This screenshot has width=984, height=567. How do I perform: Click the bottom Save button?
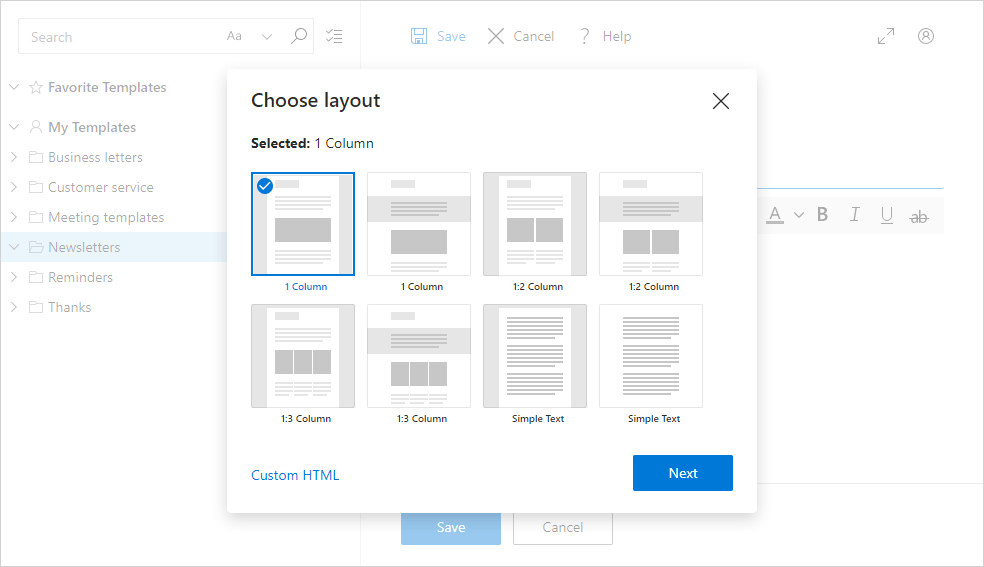(x=451, y=527)
